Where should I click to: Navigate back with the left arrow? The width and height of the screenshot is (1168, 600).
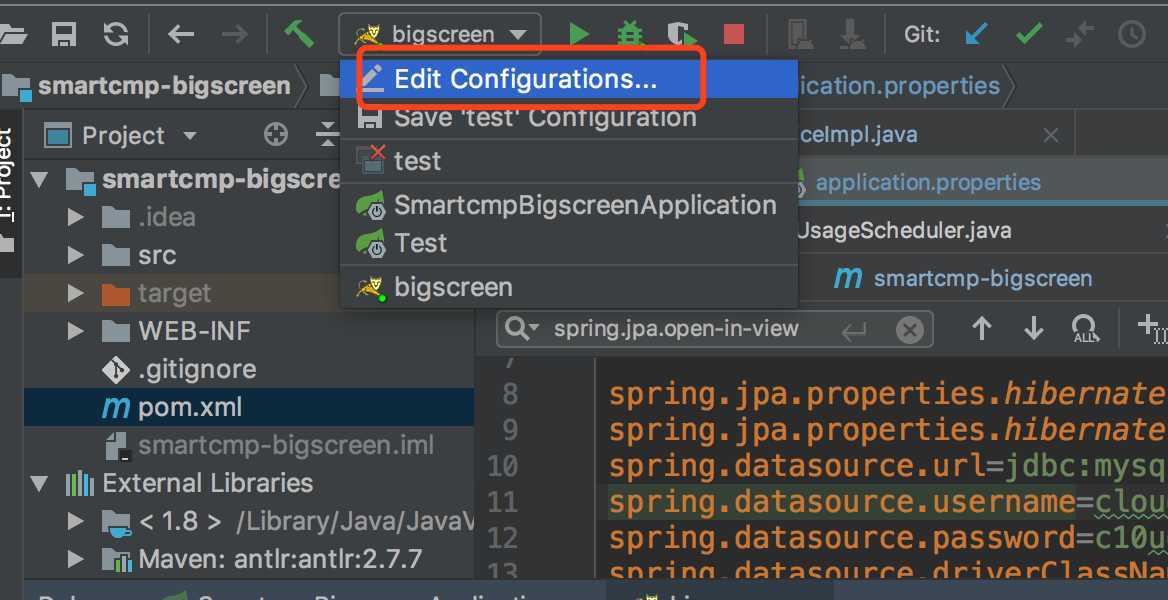pos(181,34)
